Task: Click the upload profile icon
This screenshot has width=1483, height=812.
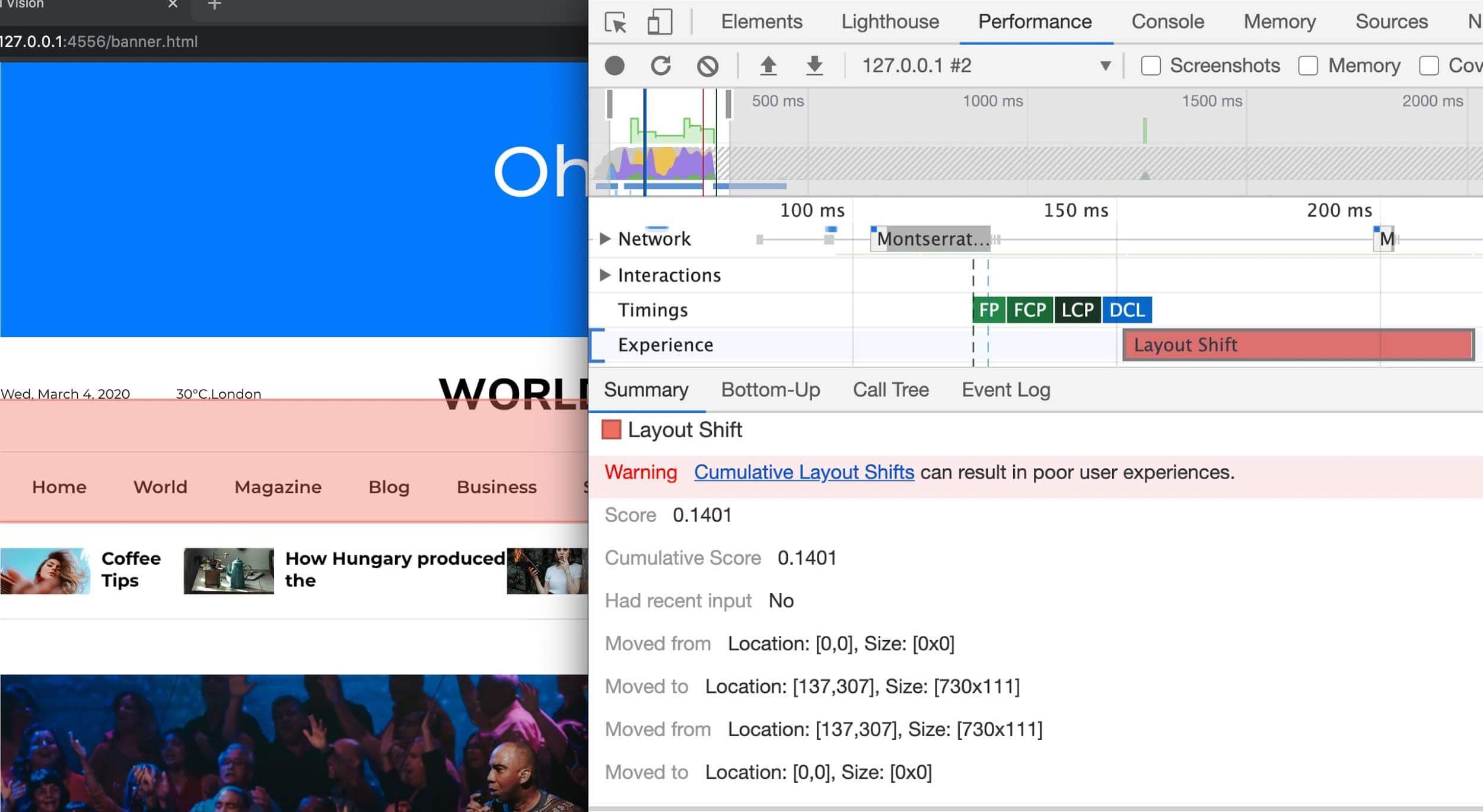Action: pyautogui.click(x=769, y=65)
